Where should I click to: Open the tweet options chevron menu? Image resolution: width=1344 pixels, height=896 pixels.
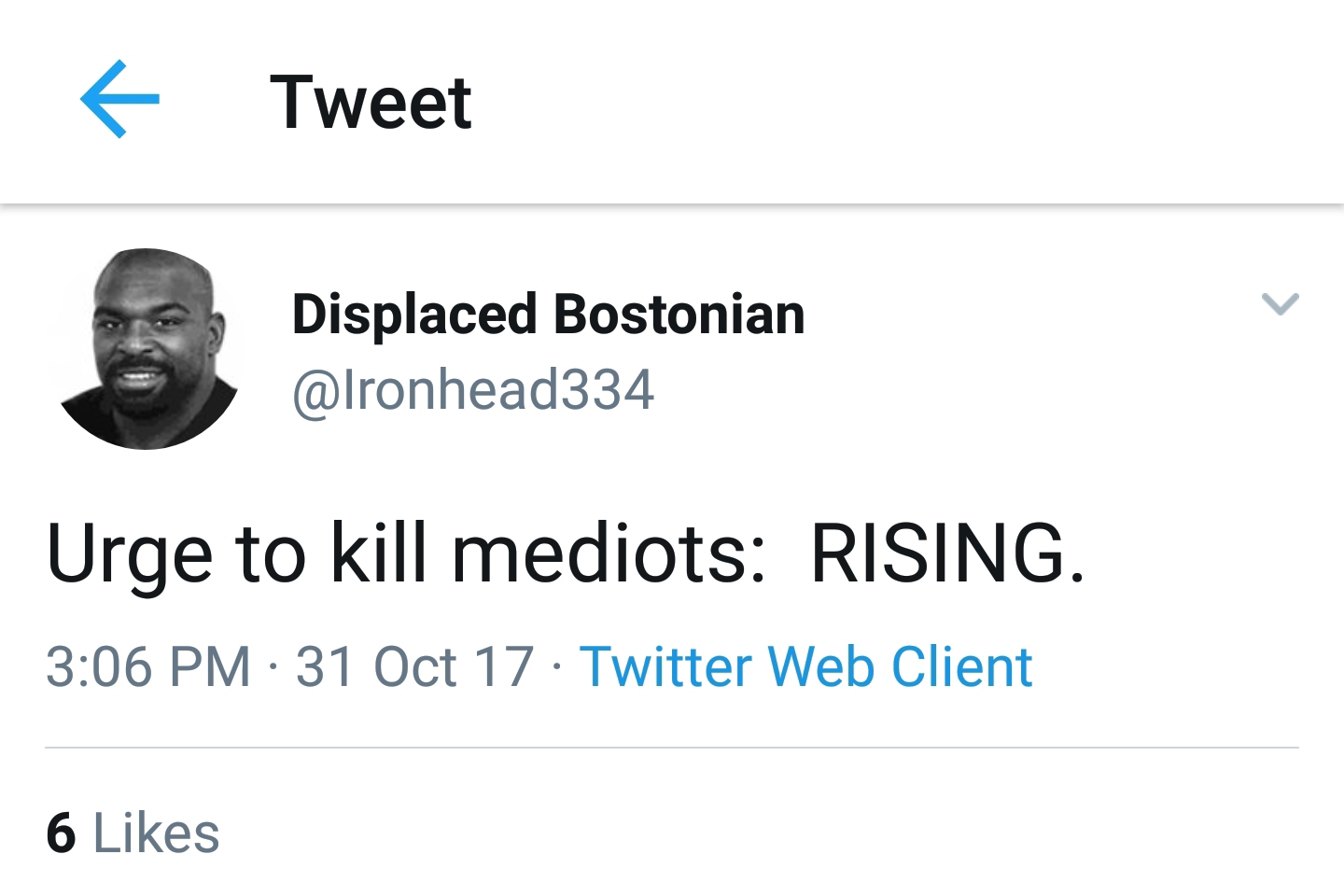tap(1280, 303)
